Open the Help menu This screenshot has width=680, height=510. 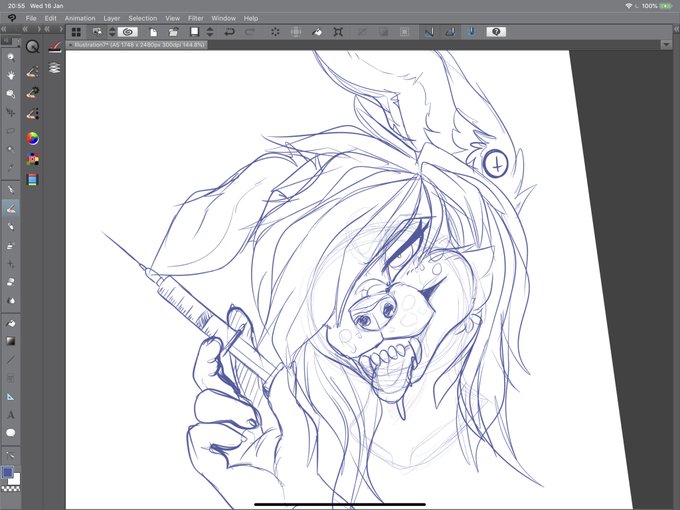(x=251, y=18)
